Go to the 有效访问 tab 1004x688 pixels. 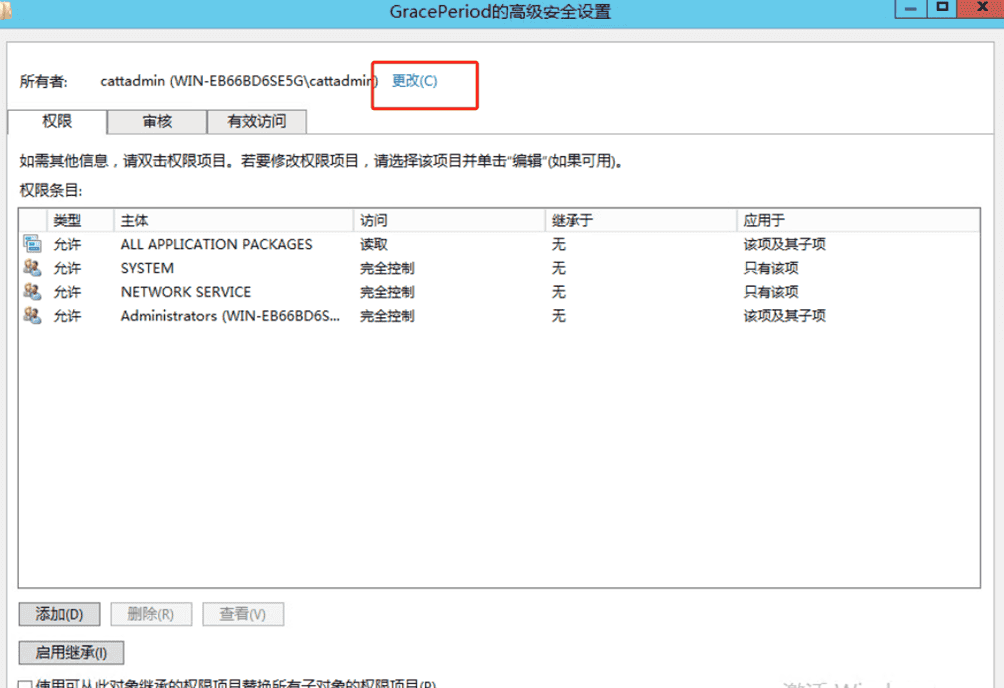[x=256, y=121]
